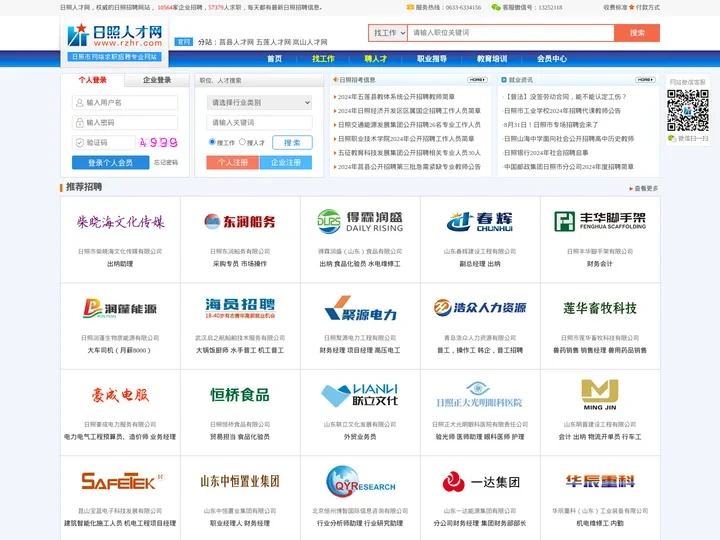Open 收费标准 link at top right

point(615,7)
